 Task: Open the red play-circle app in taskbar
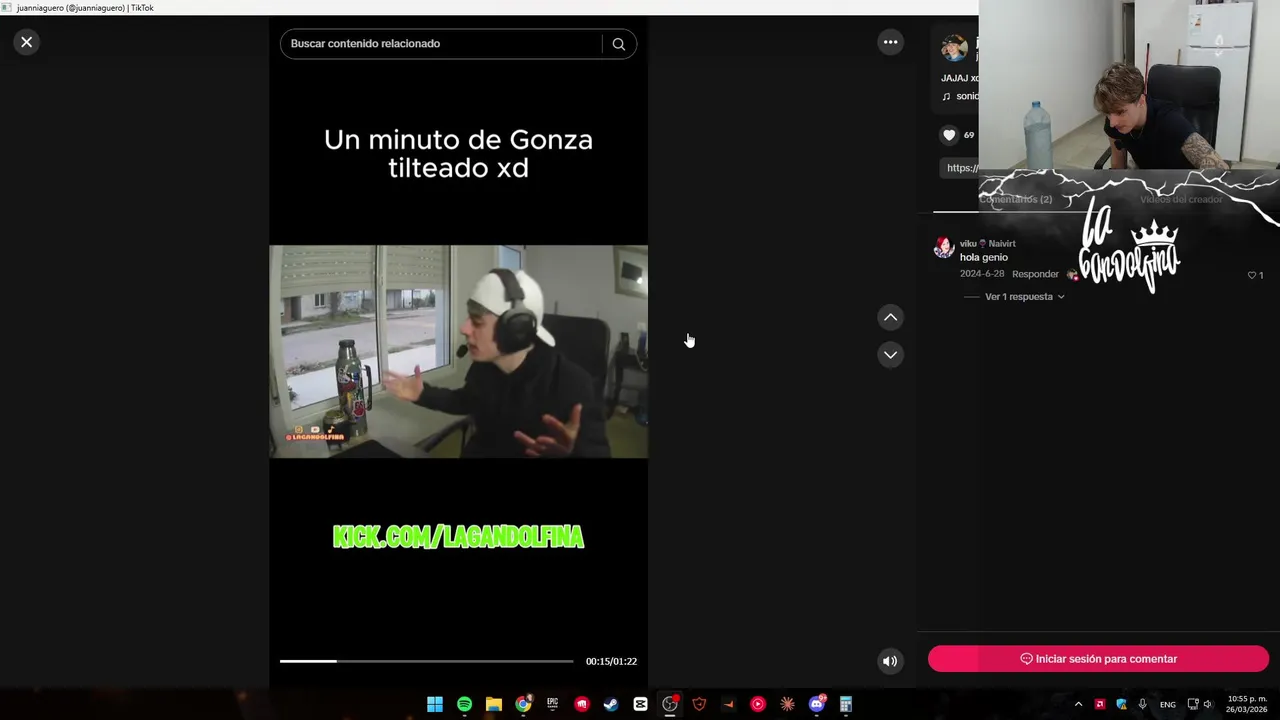click(x=758, y=704)
